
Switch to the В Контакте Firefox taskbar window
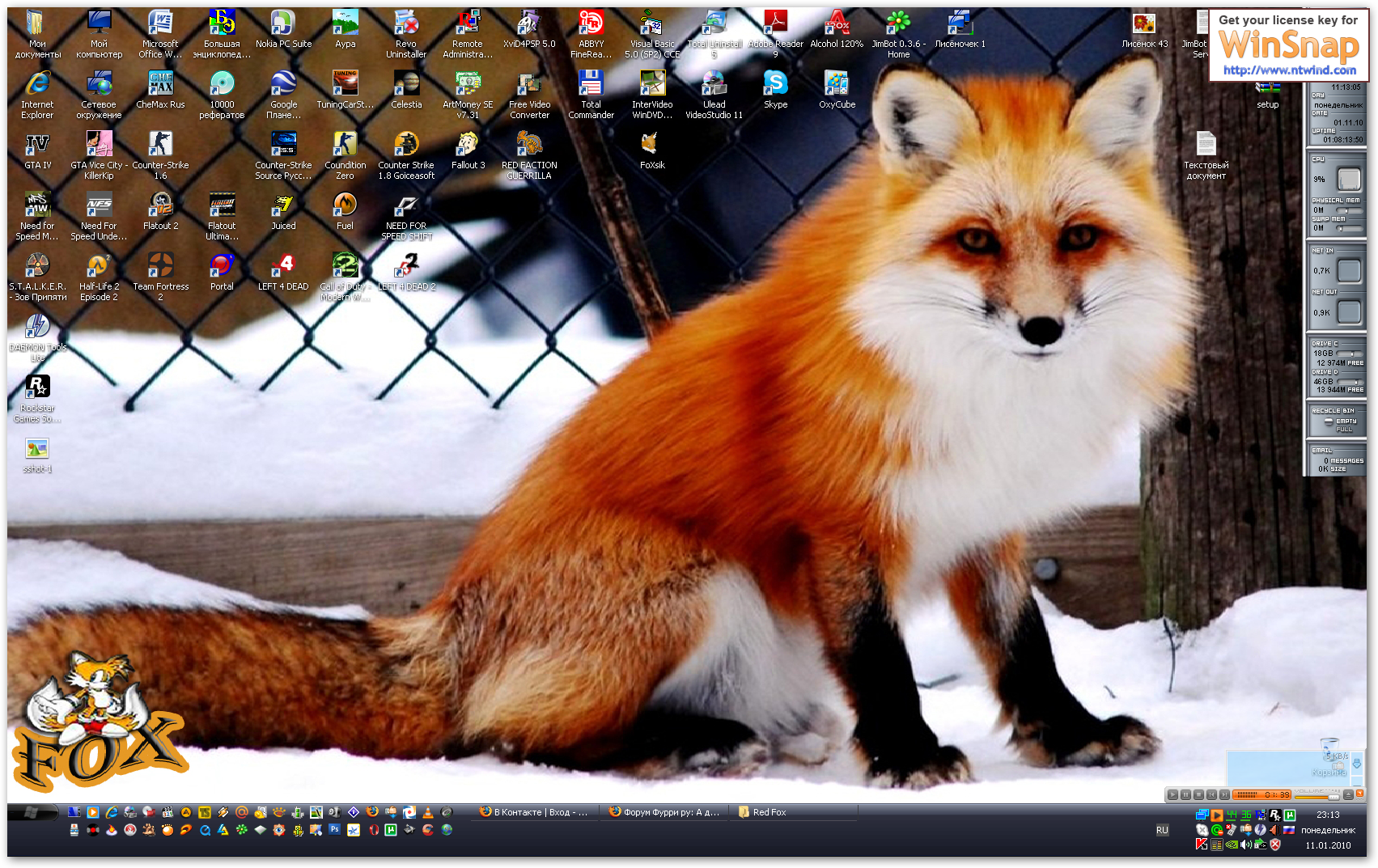pos(535,812)
